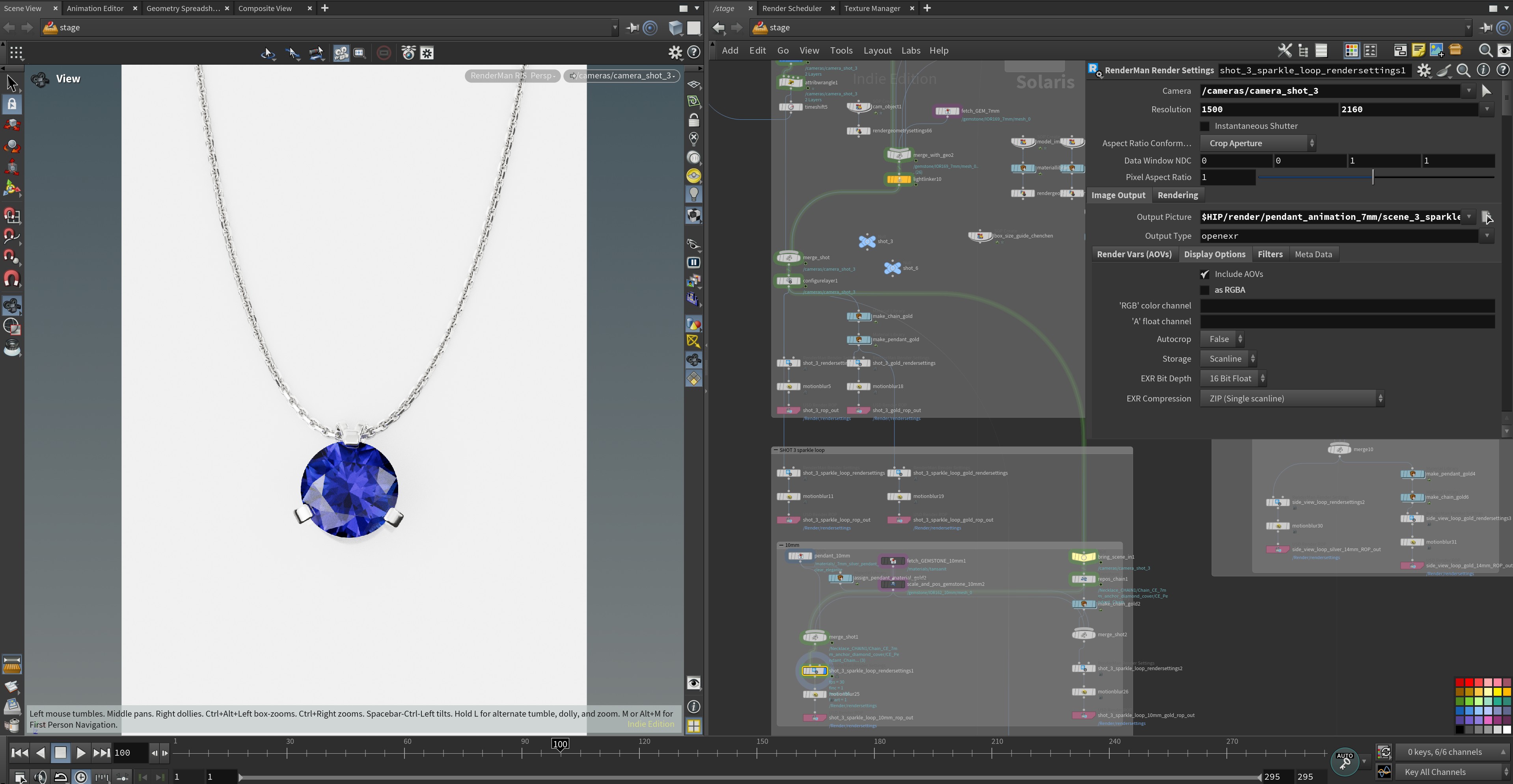Select the shot_3_sparkle_loop_rendersettings1 node icon

pyautogui.click(x=815, y=671)
